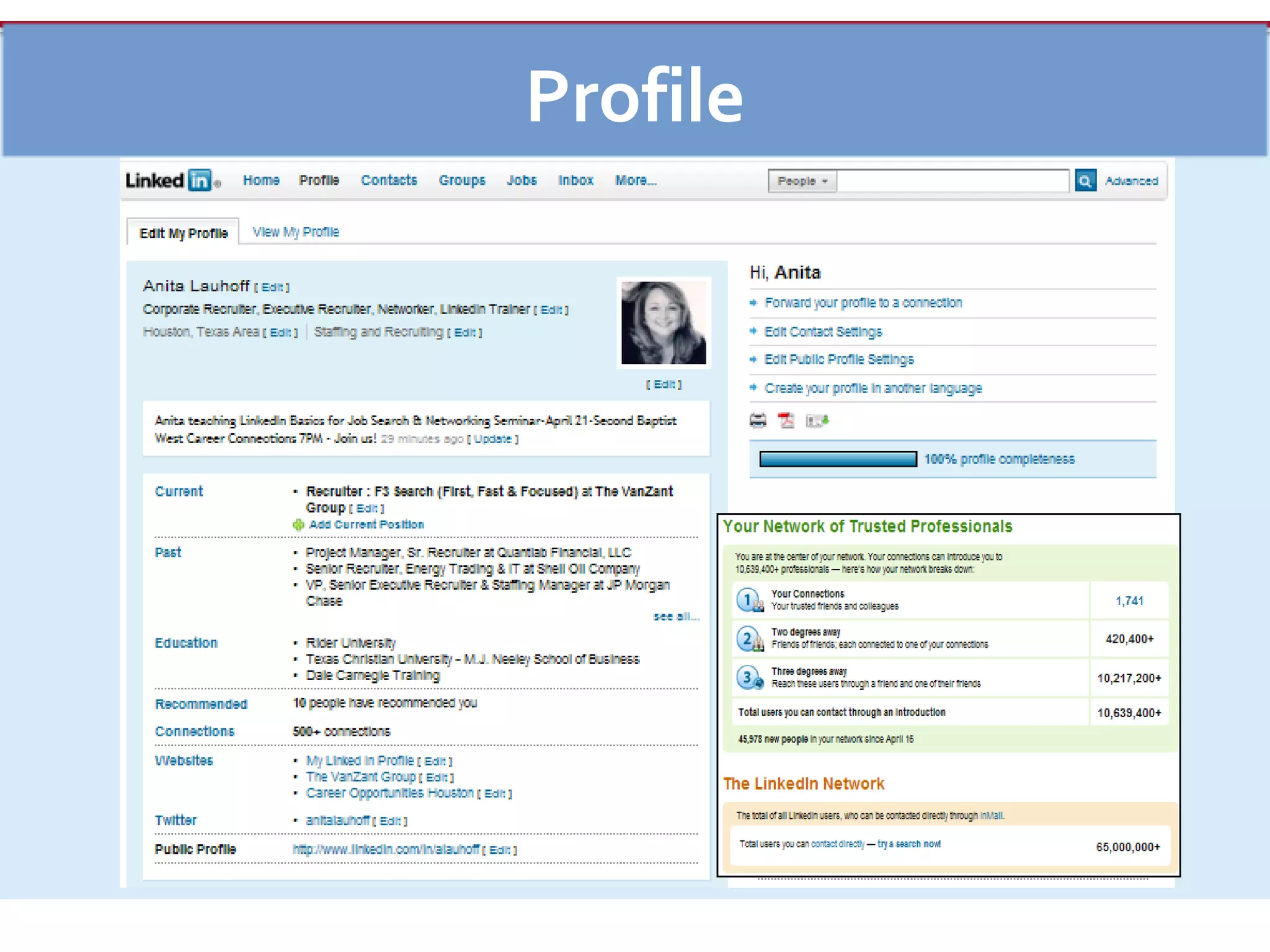Viewport: 1270px width, 952px height.
Task: Click the share profile card icon
Action: 817,421
